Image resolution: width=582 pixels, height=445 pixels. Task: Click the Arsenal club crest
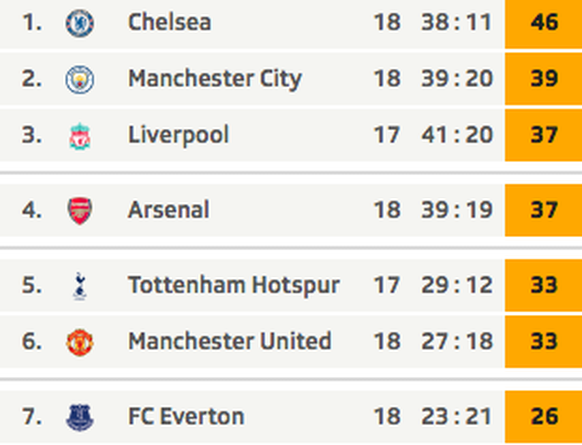(80, 211)
